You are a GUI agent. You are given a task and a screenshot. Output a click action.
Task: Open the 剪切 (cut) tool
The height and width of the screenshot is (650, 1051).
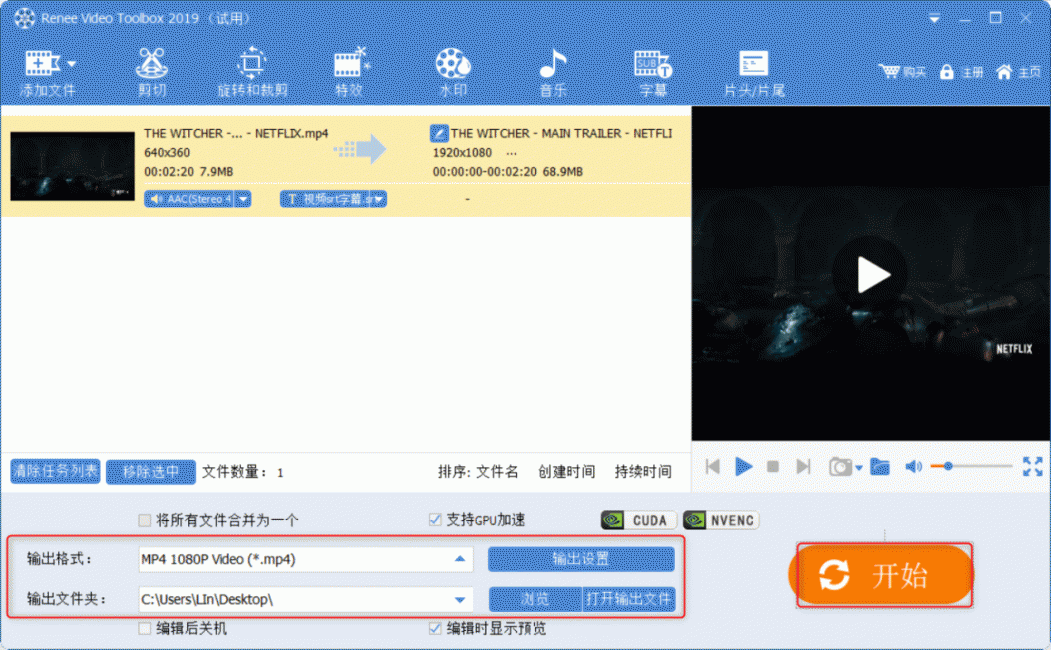152,72
